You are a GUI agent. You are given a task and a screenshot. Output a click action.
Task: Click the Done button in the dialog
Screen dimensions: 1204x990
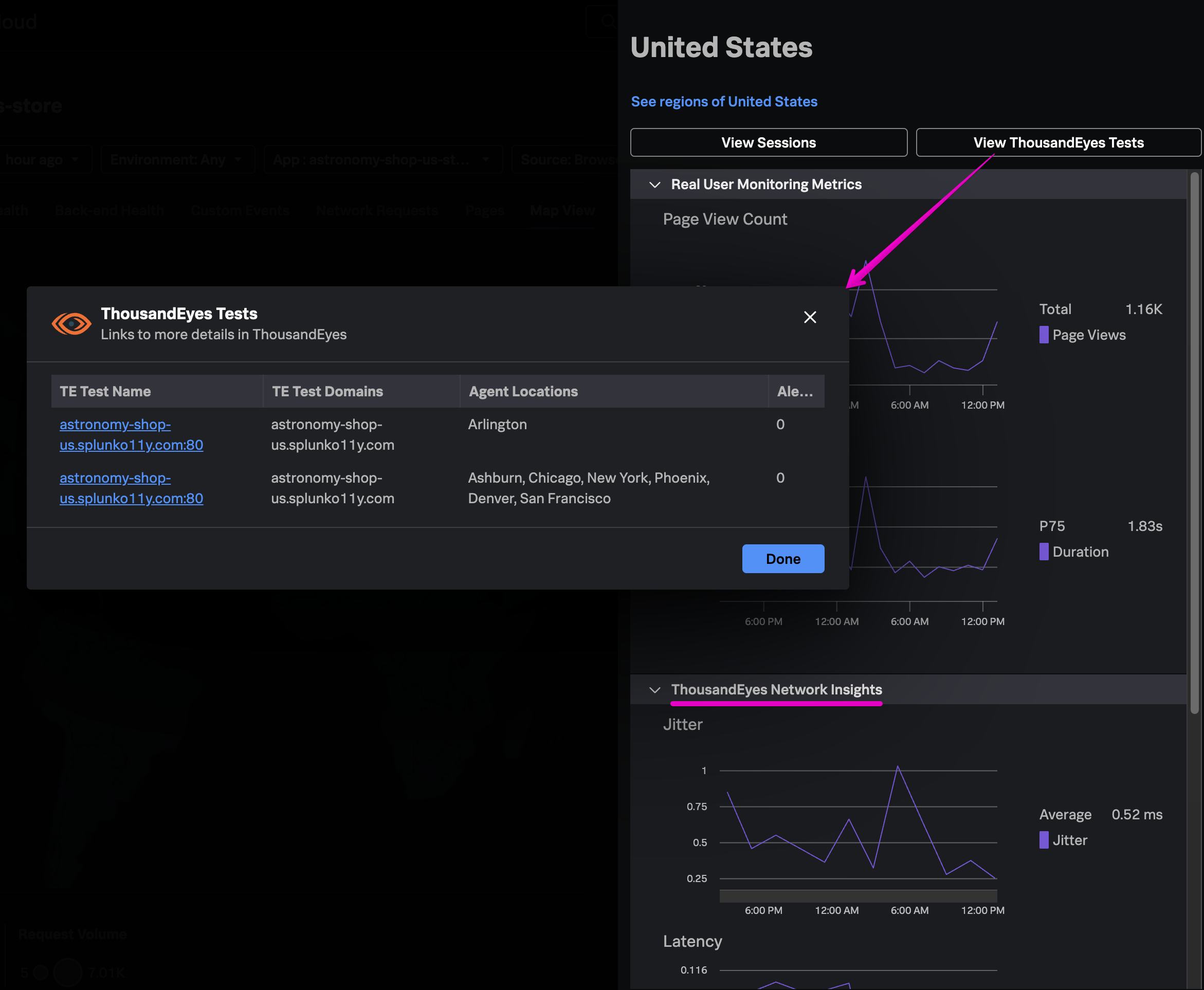point(782,559)
